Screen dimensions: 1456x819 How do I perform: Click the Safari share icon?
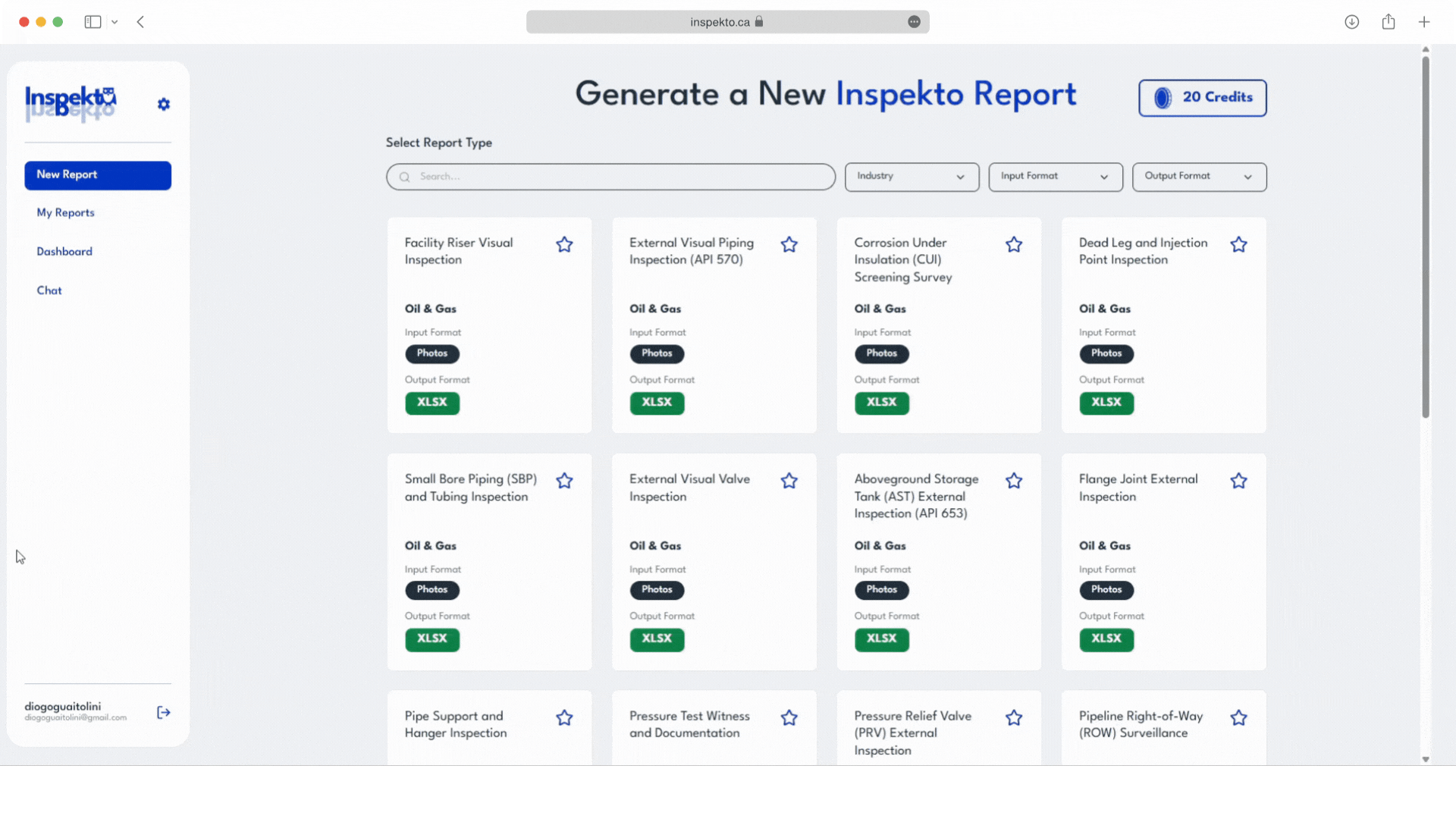(x=1389, y=22)
